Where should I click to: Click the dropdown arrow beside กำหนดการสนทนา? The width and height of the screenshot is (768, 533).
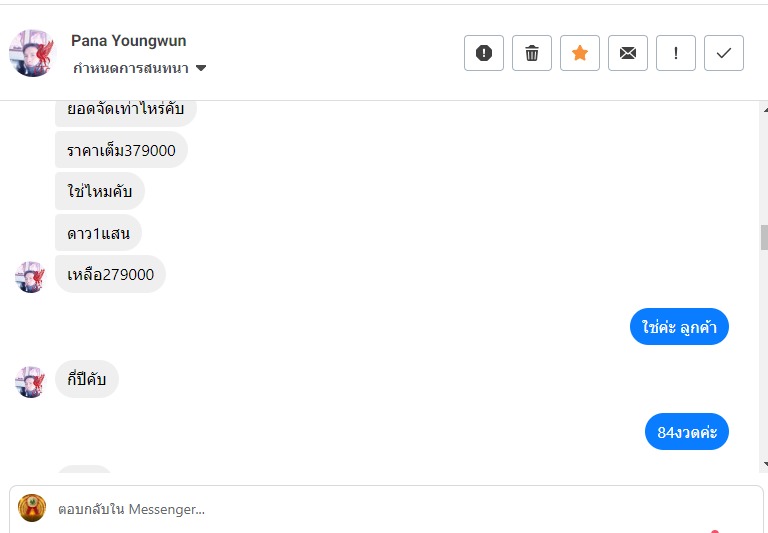click(201, 69)
